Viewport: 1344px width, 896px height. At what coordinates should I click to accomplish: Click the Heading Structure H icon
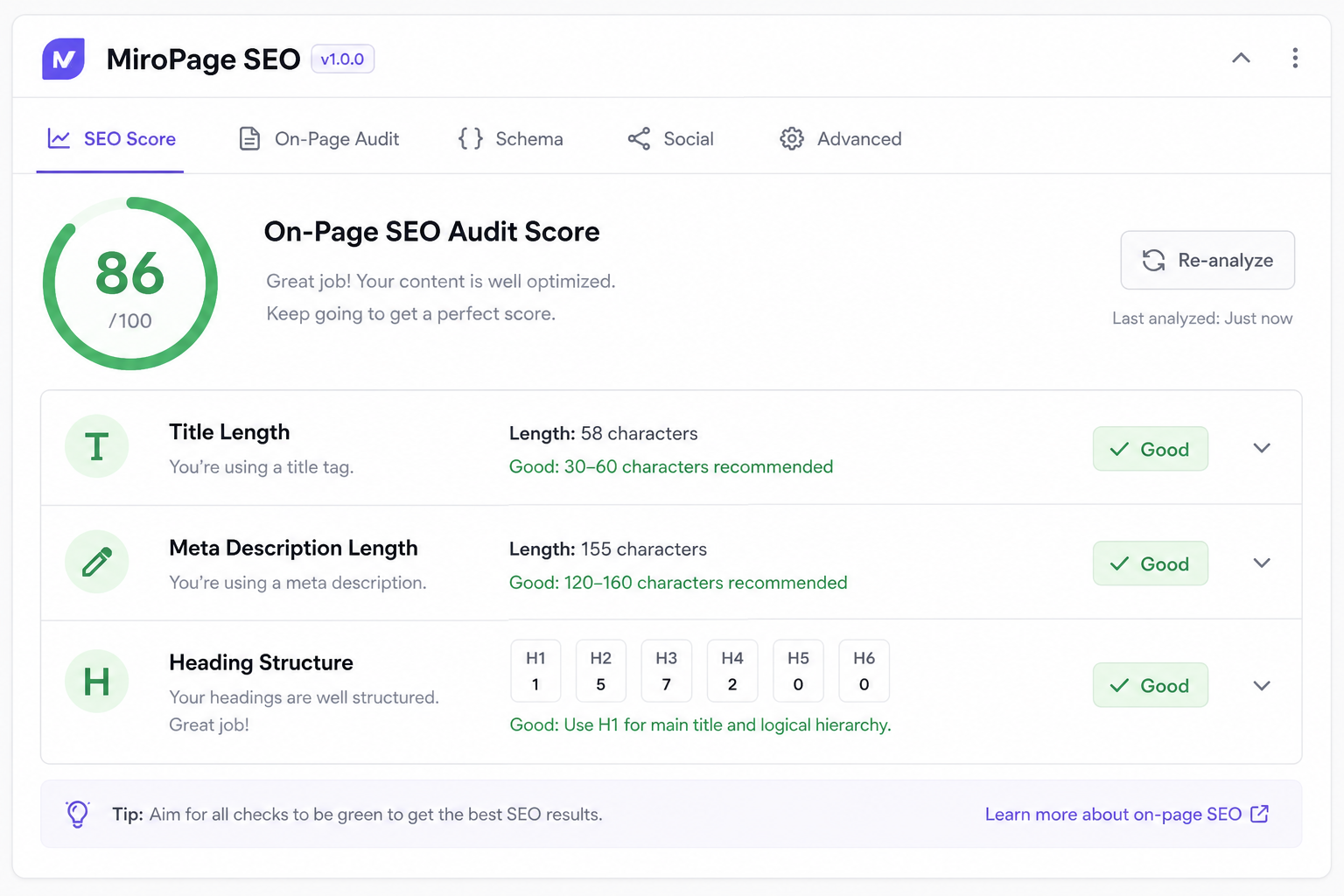(x=97, y=681)
